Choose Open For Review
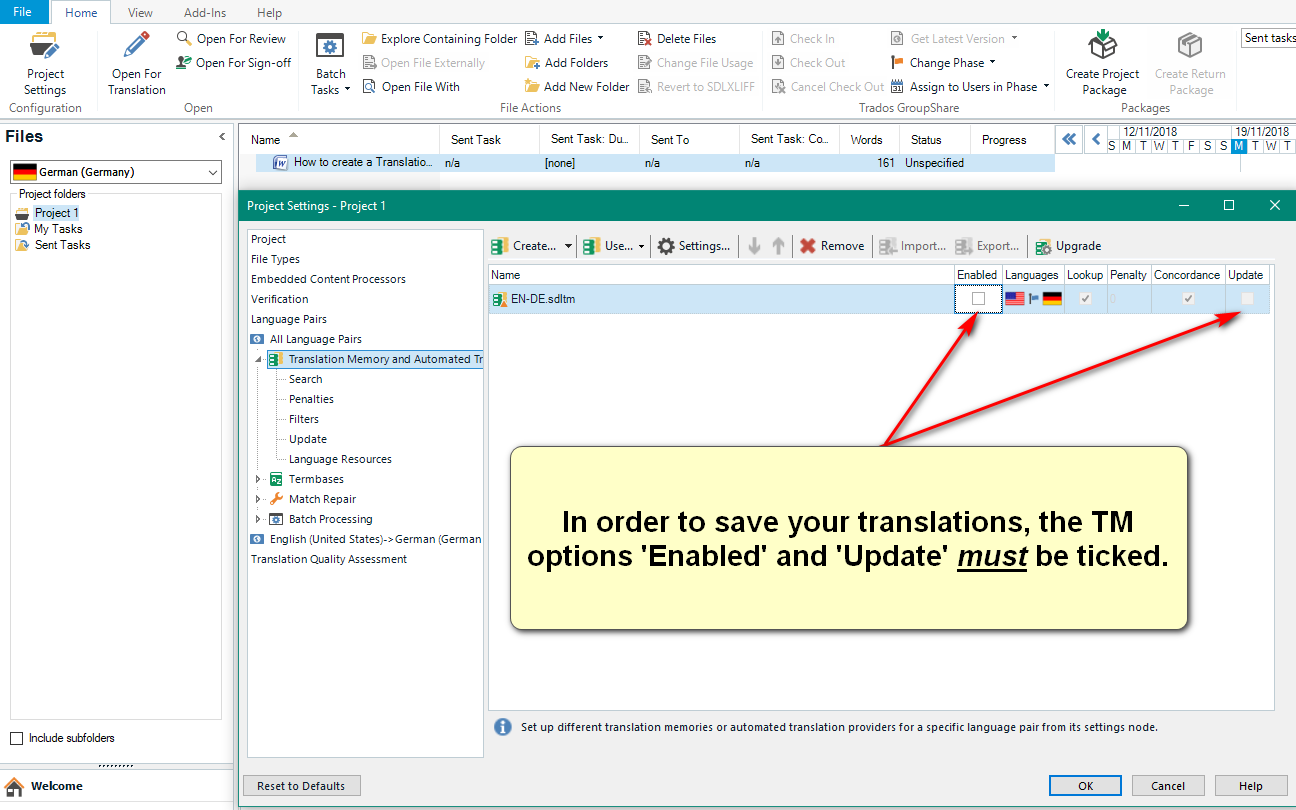This screenshot has height=810, width=1296. (231, 39)
